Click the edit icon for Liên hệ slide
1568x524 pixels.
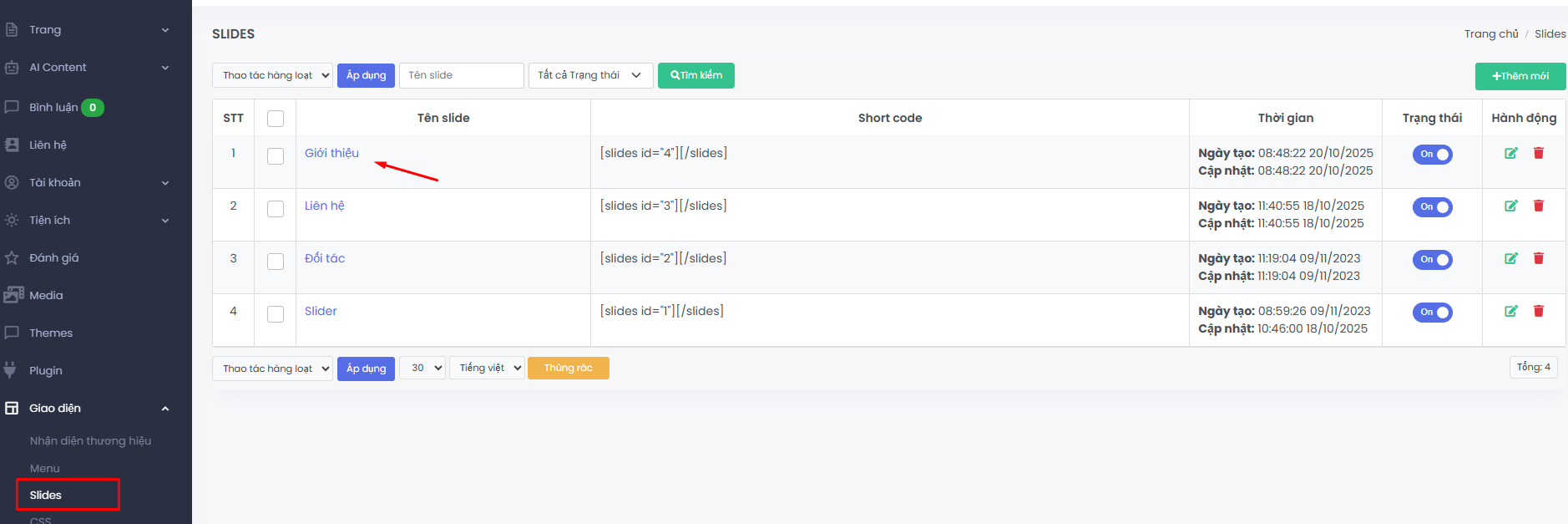click(1510, 206)
